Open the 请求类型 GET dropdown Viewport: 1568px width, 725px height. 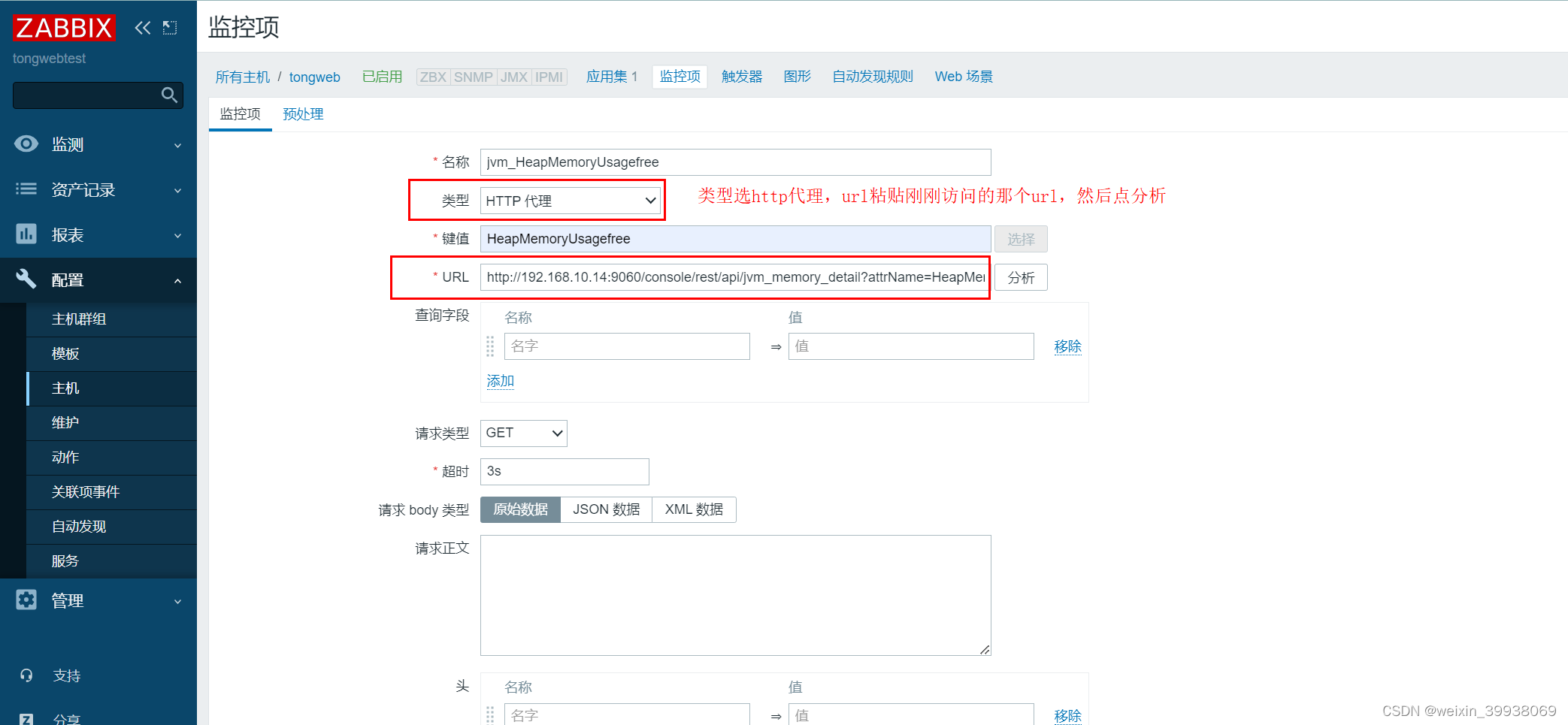coord(524,433)
